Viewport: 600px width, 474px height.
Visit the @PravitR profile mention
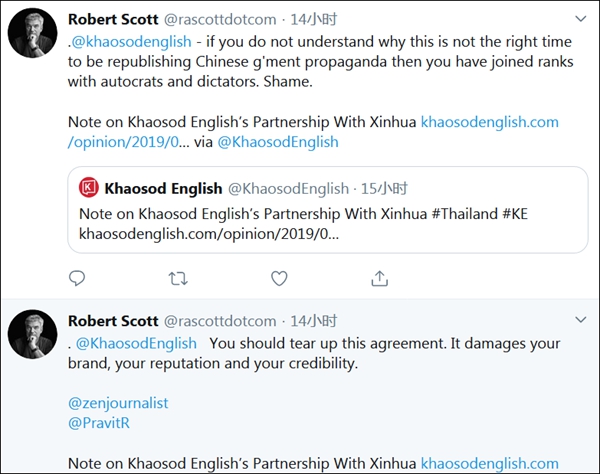pyautogui.click(x=97, y=423)
